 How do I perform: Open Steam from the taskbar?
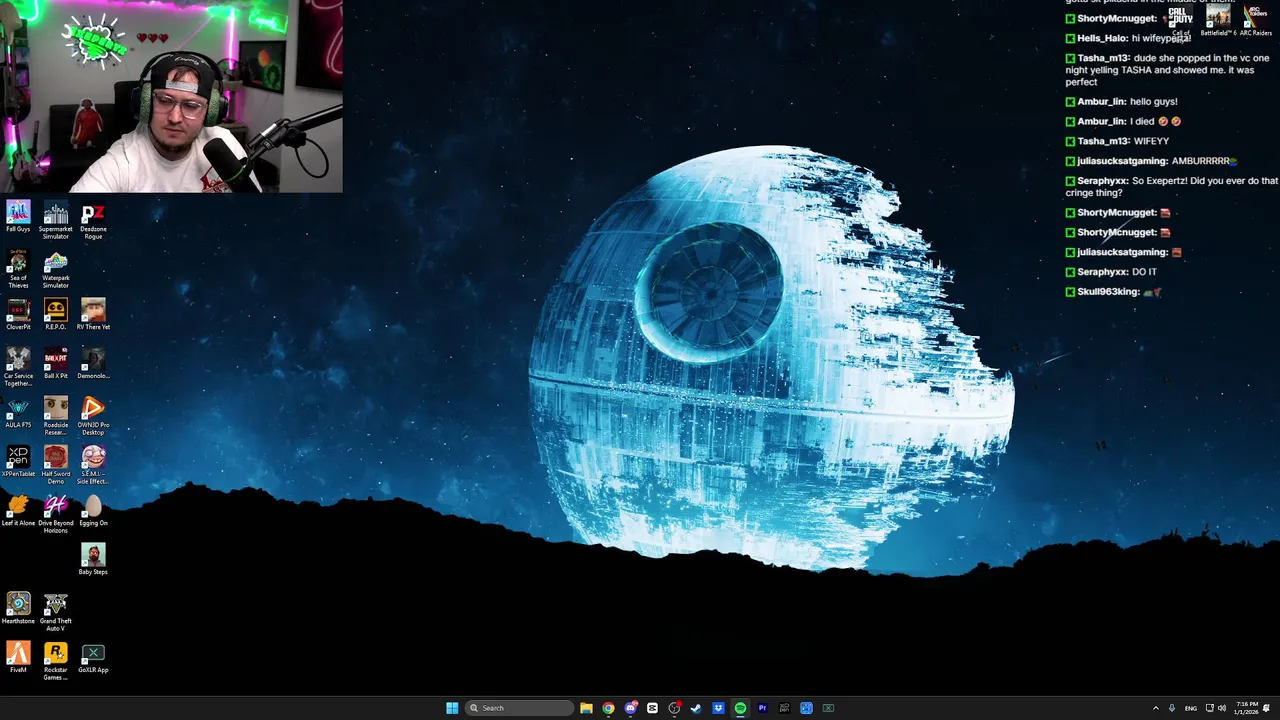pos(696,708)
